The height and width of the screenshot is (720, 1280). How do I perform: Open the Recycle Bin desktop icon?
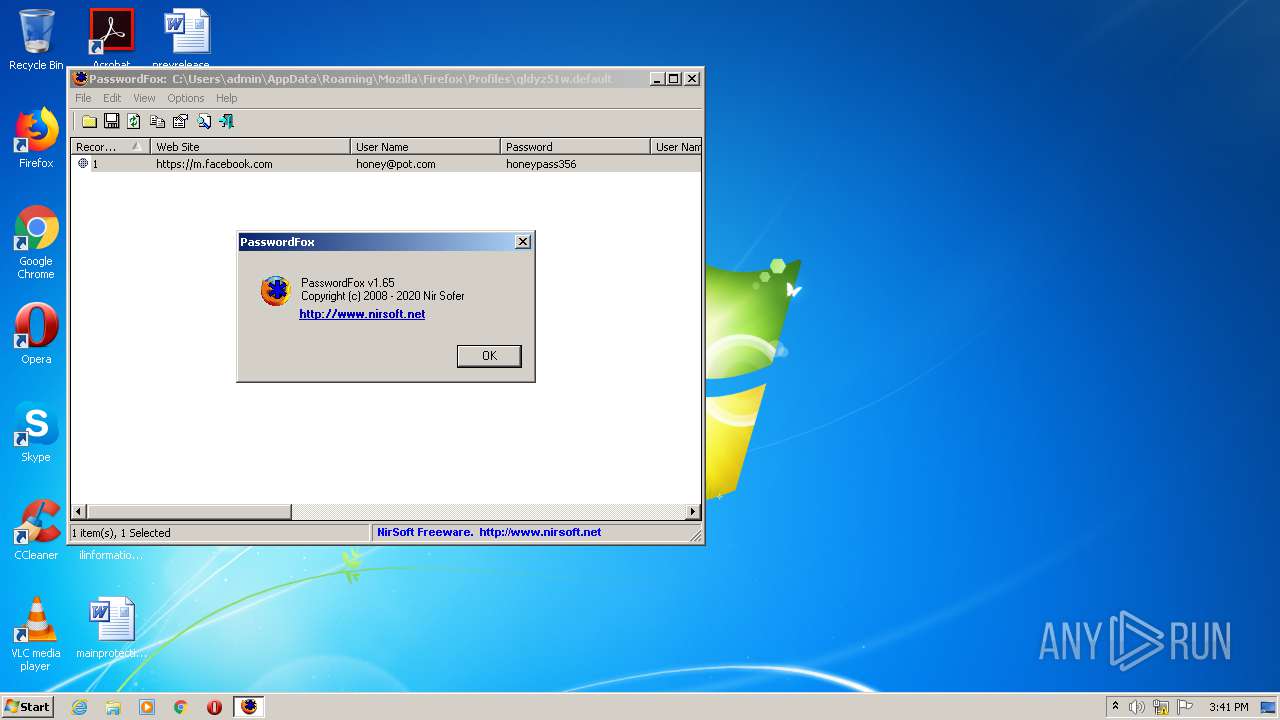coord(36,40)
